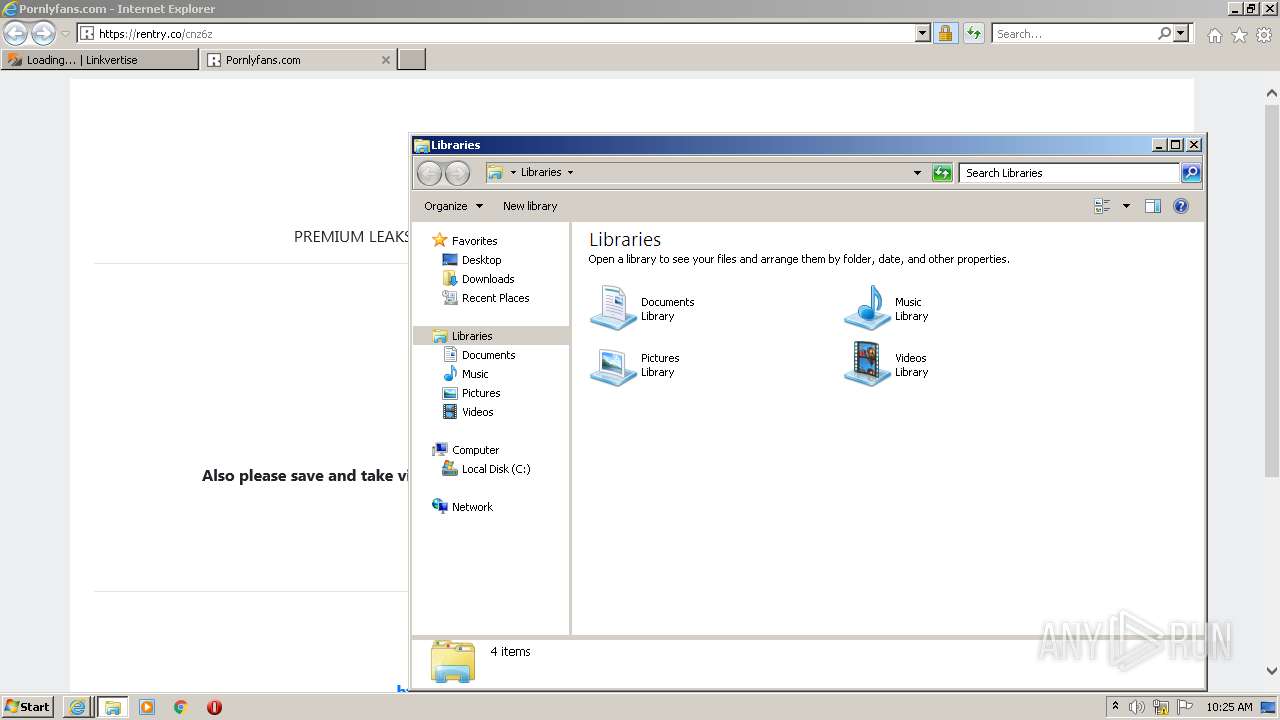This screenshot has height=720, width=1280.
Task: Open the Documents library icon in main pane
Action: [x=612, y=308]
